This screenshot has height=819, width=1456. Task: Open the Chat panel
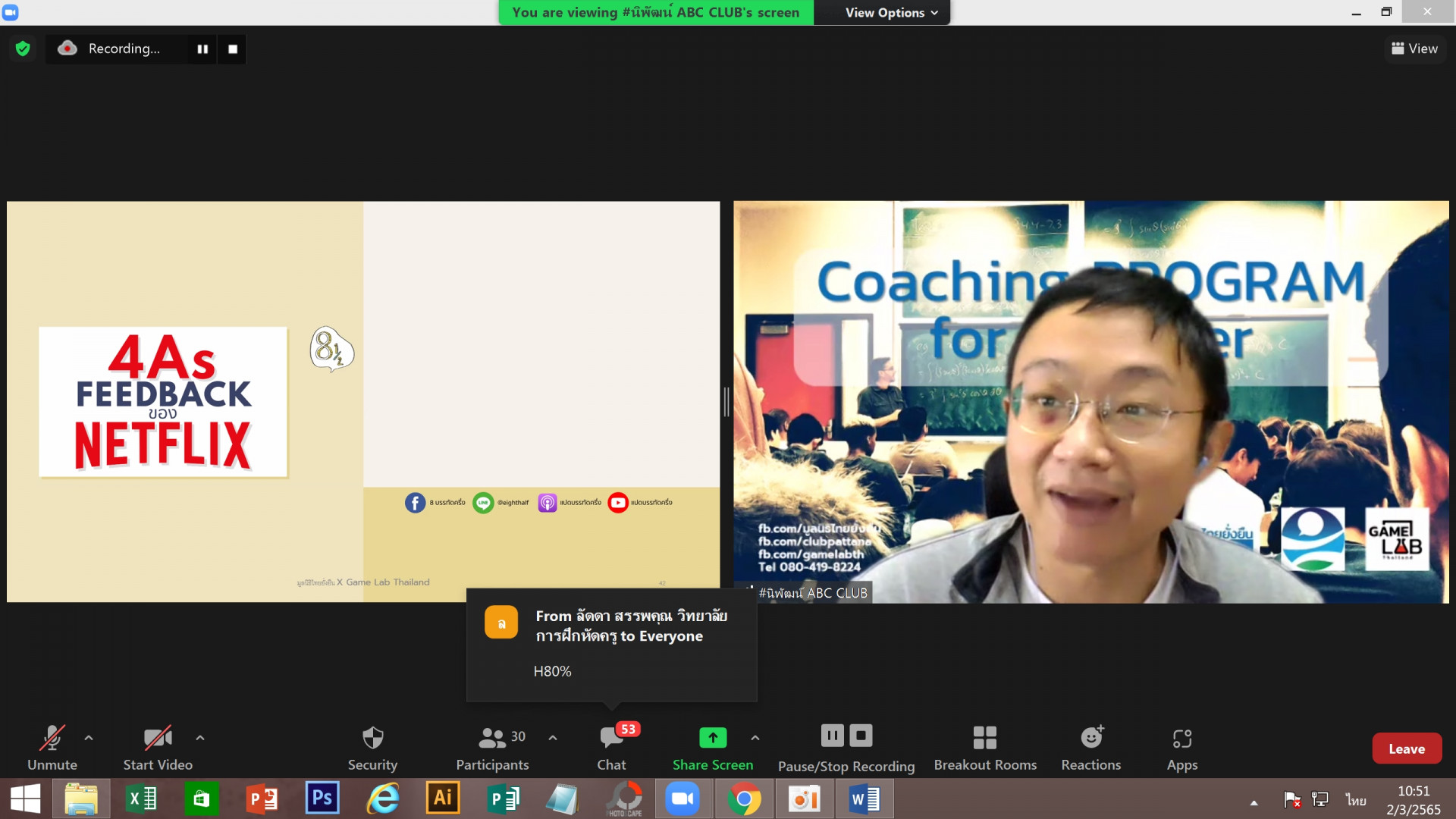coord(612,748)
